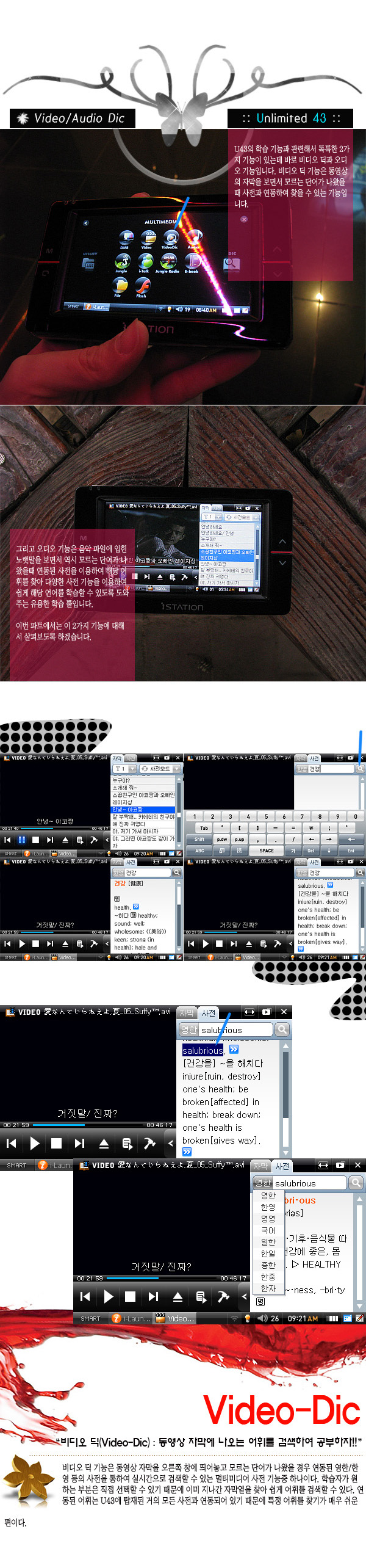Collapse side panel arrow in language-list player
The image size is (366, 1568).
tap(245, 1296)
